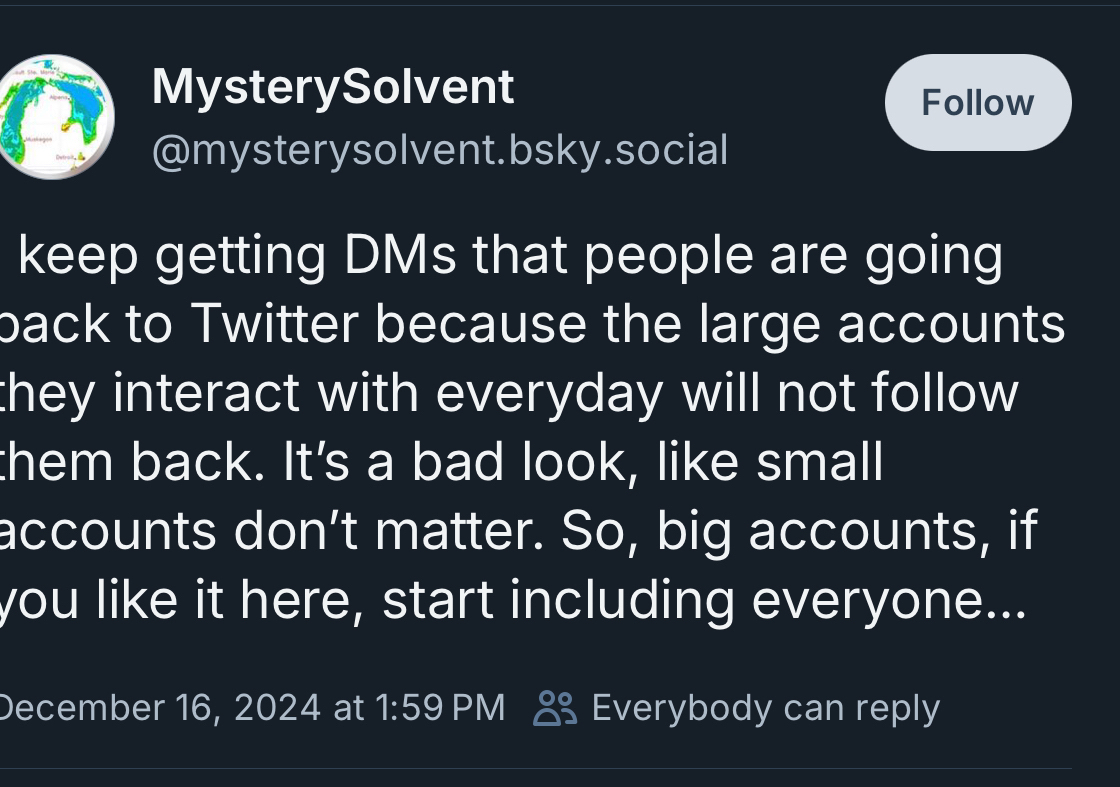Click "will not follow" in the post
This screenshot has height=787, width=1120.
[850, 394]
